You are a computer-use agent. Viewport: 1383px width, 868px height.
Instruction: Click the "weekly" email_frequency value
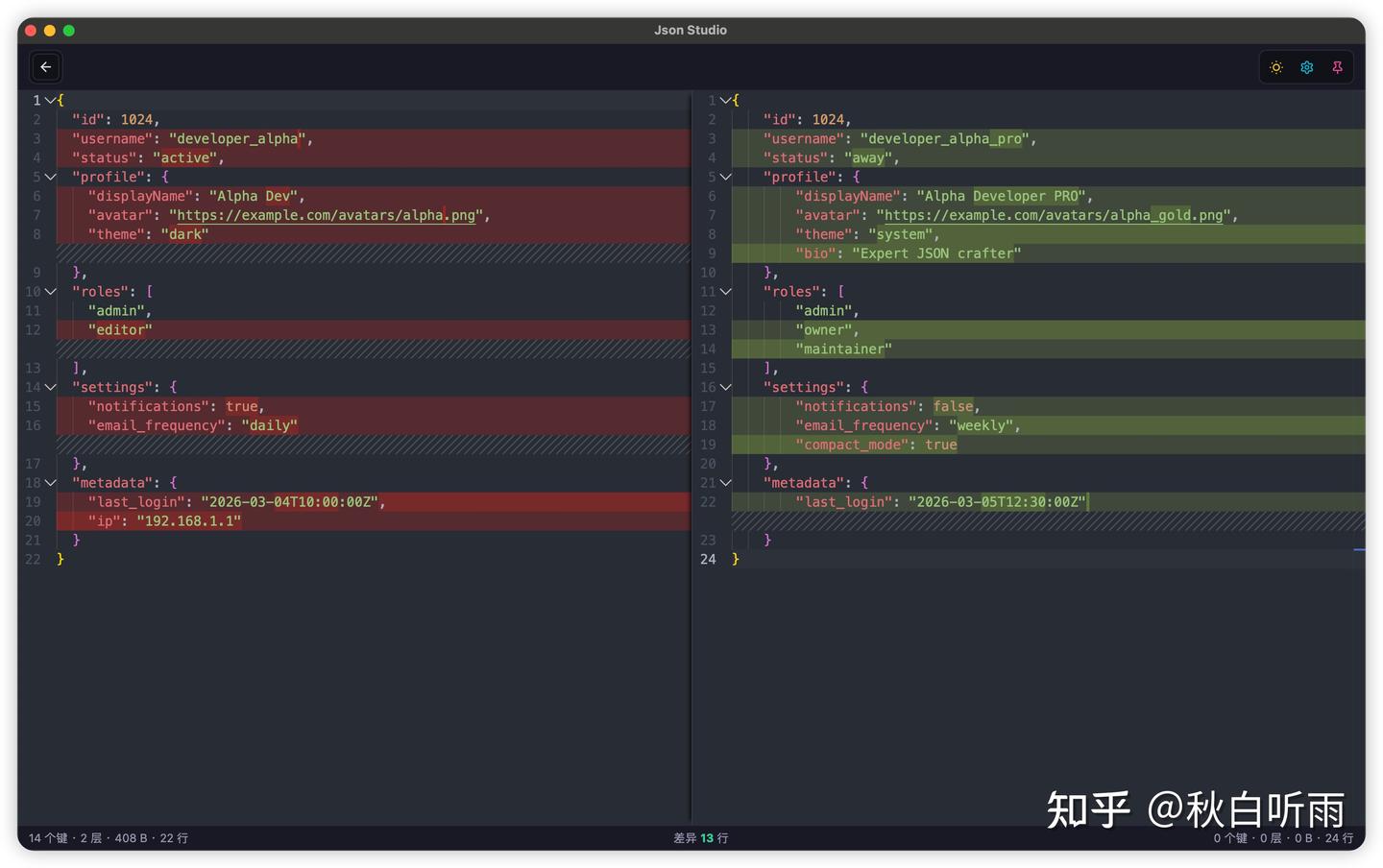[982, 425]
